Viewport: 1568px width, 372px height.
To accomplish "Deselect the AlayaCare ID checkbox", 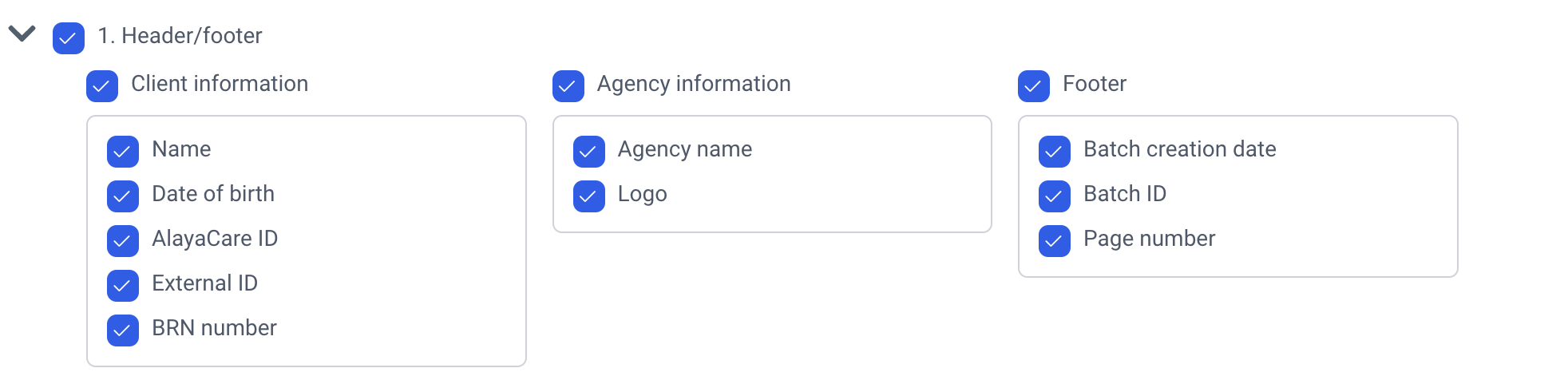I will [123, 241].
